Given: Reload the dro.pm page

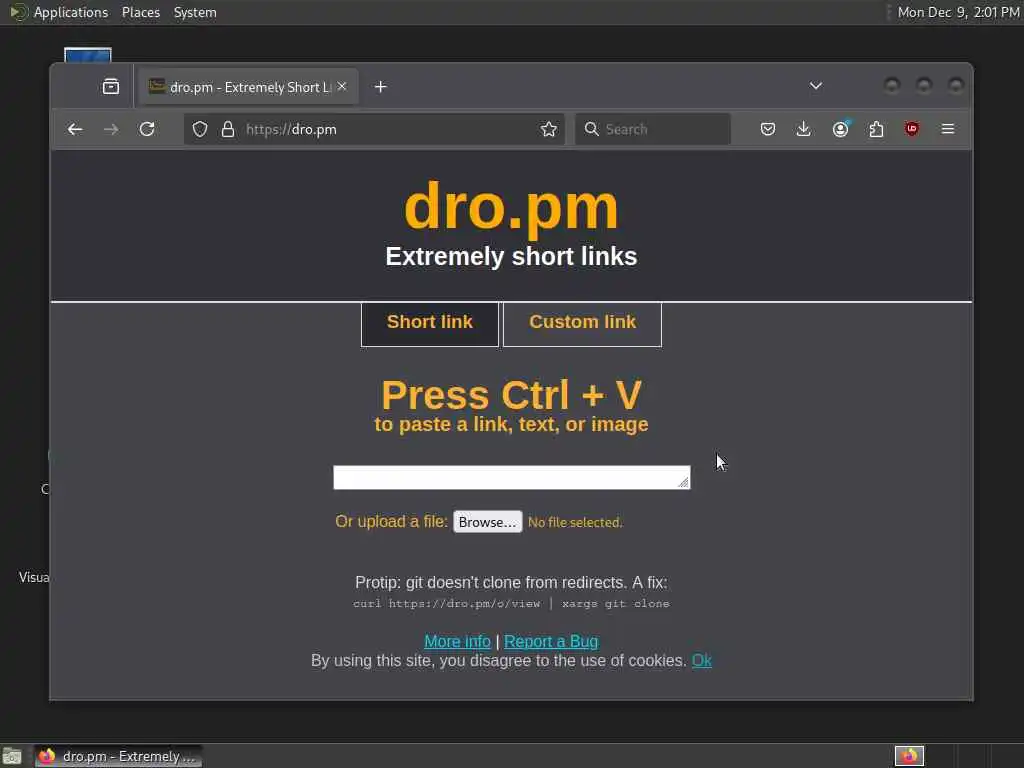Looking at the screenshot, I should (147, 129).
